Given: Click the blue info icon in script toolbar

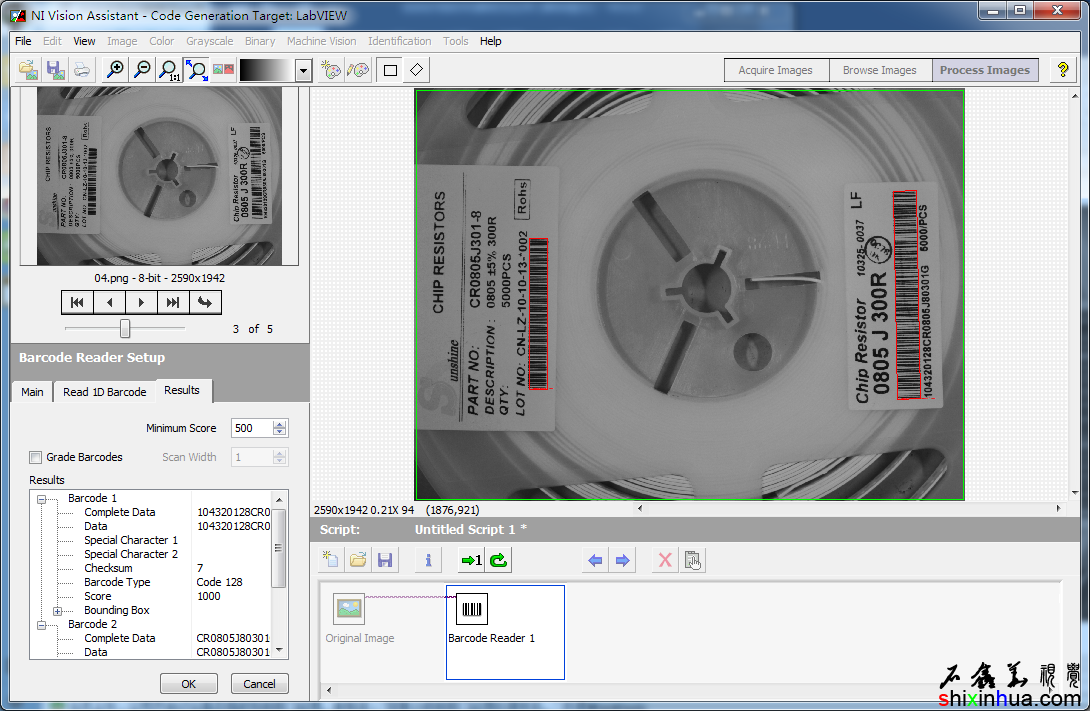Looking at the screenshot, I should pyautogui.click(x=428, y=560).
